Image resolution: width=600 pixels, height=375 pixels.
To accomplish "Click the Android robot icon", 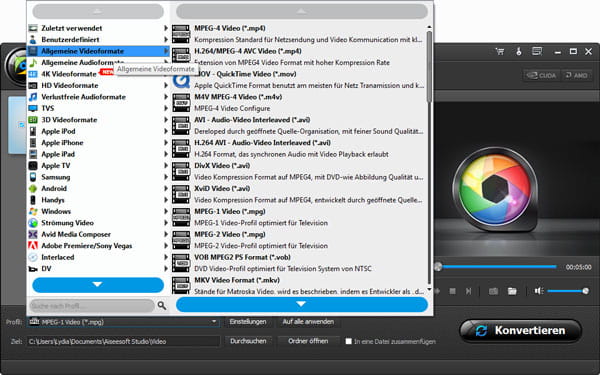I will (33, 189).
